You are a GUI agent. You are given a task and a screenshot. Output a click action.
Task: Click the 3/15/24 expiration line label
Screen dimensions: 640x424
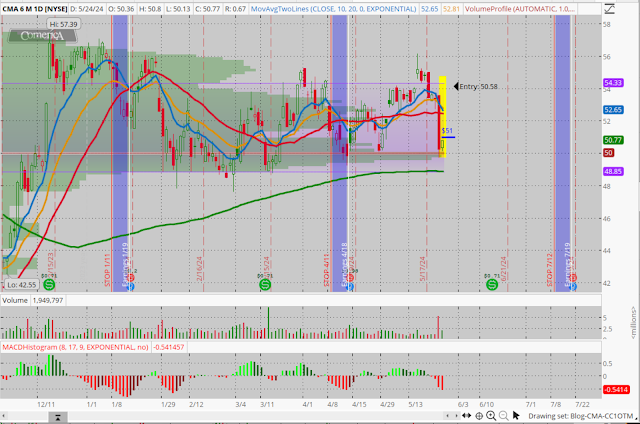coord(267,266)
